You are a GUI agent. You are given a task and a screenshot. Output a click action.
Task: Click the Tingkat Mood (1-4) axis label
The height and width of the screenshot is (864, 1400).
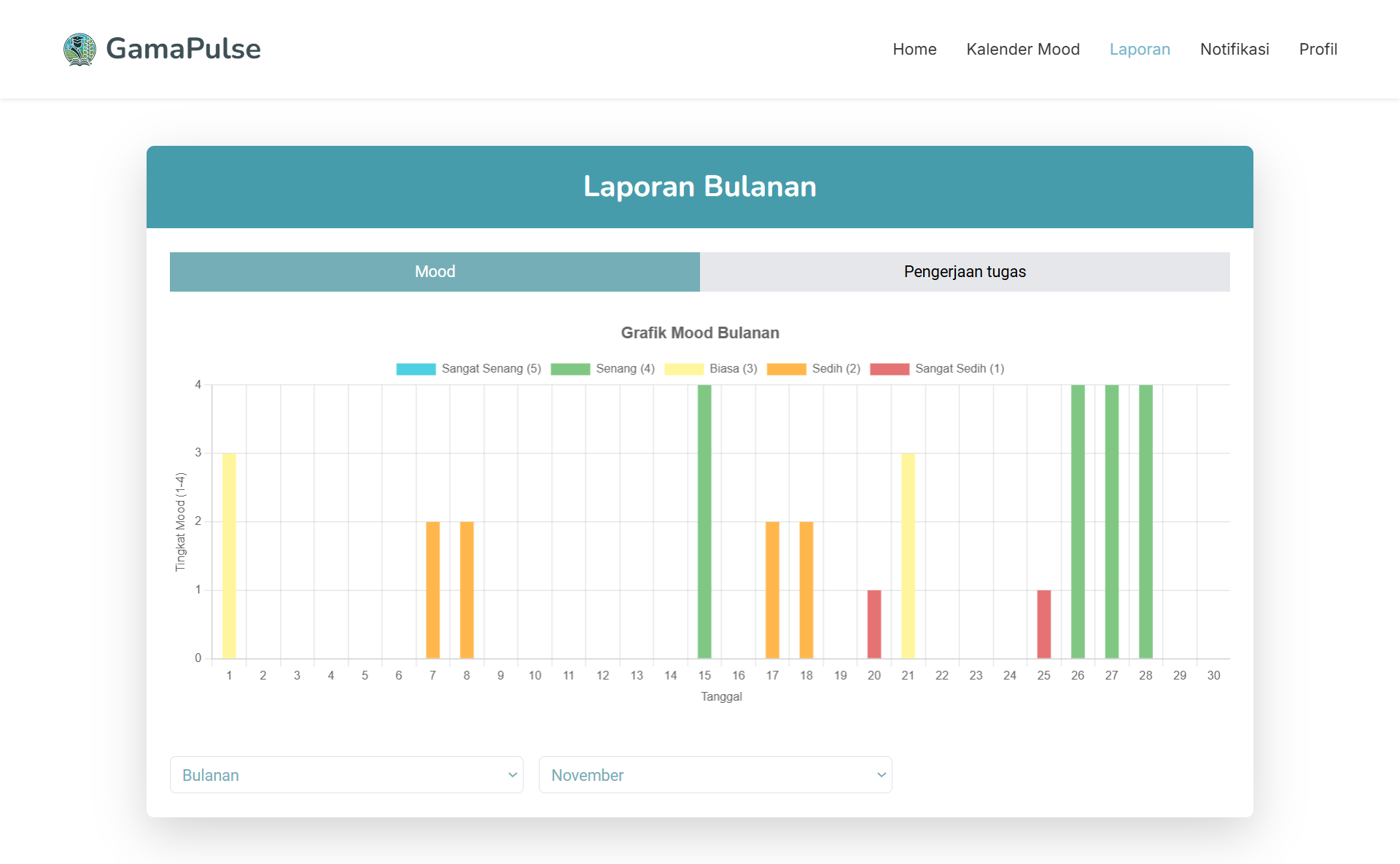coord(181,522)
